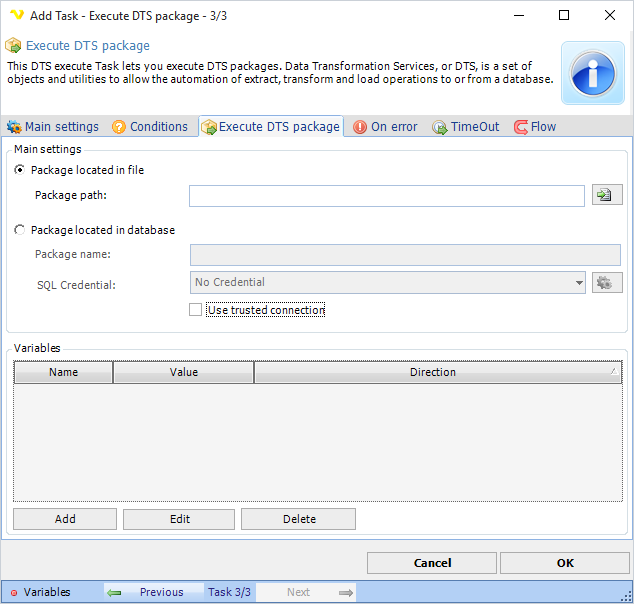Close the Add Task window
Viewport: 634px width, 604px height.
click(610, 15)
